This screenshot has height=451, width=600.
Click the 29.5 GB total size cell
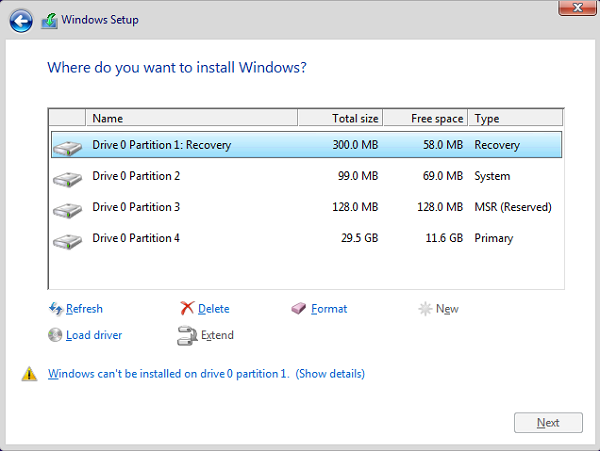pyautogui.click(x=360, y=238)
